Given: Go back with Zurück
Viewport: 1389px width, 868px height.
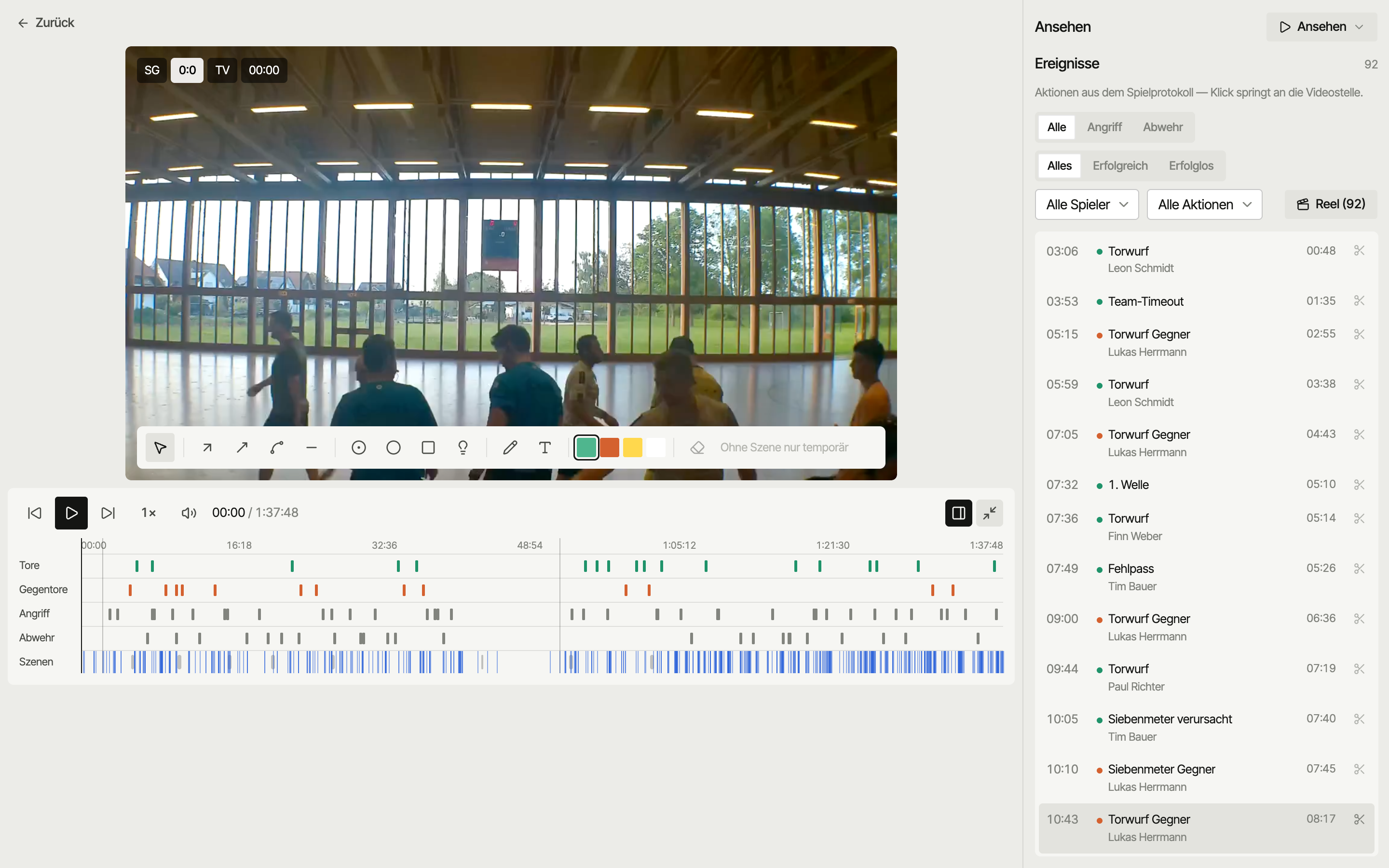Looking at the screenshot, I should click(x=46, y=22).
